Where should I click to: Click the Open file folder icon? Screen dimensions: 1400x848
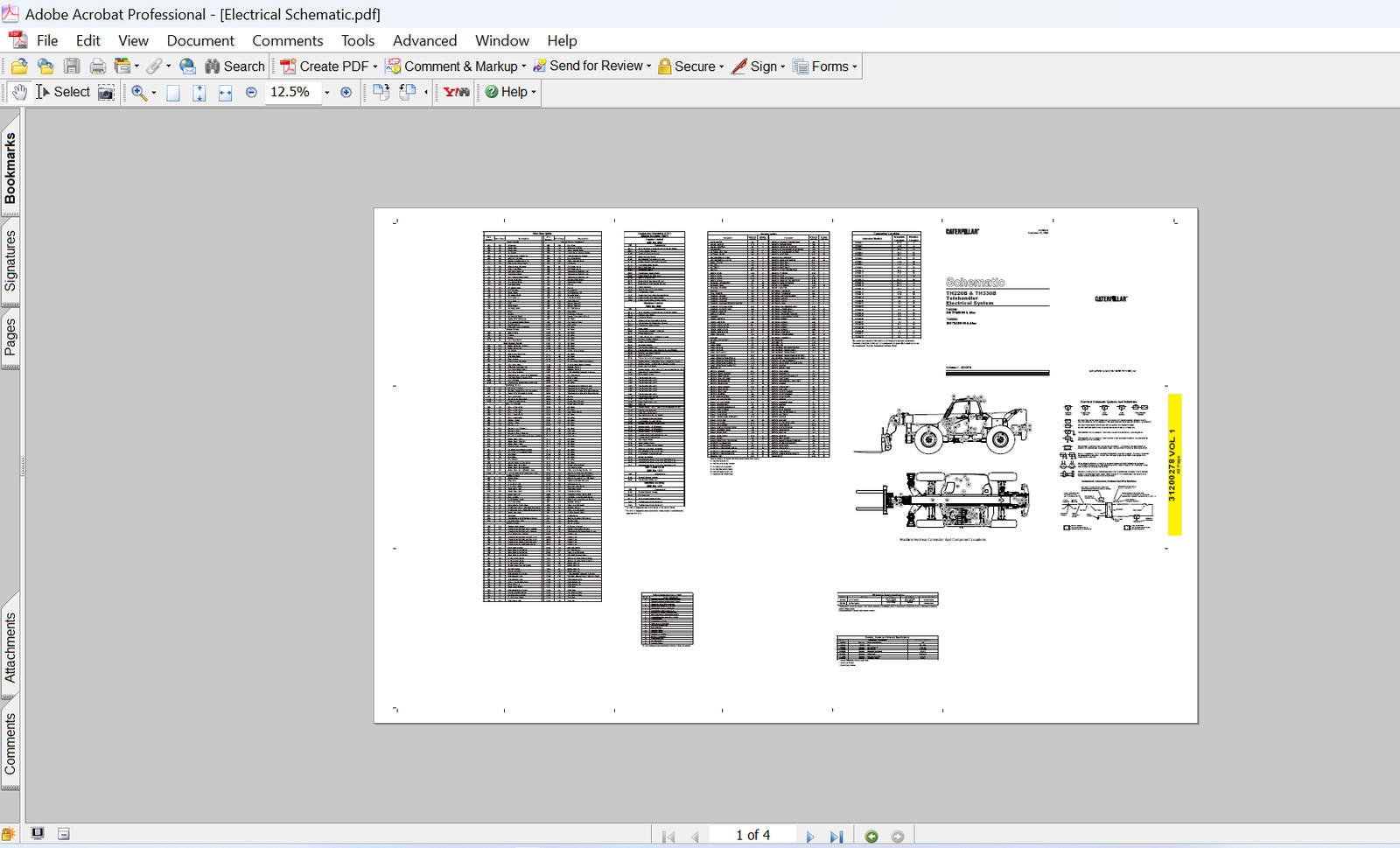[x=19, y=67]
